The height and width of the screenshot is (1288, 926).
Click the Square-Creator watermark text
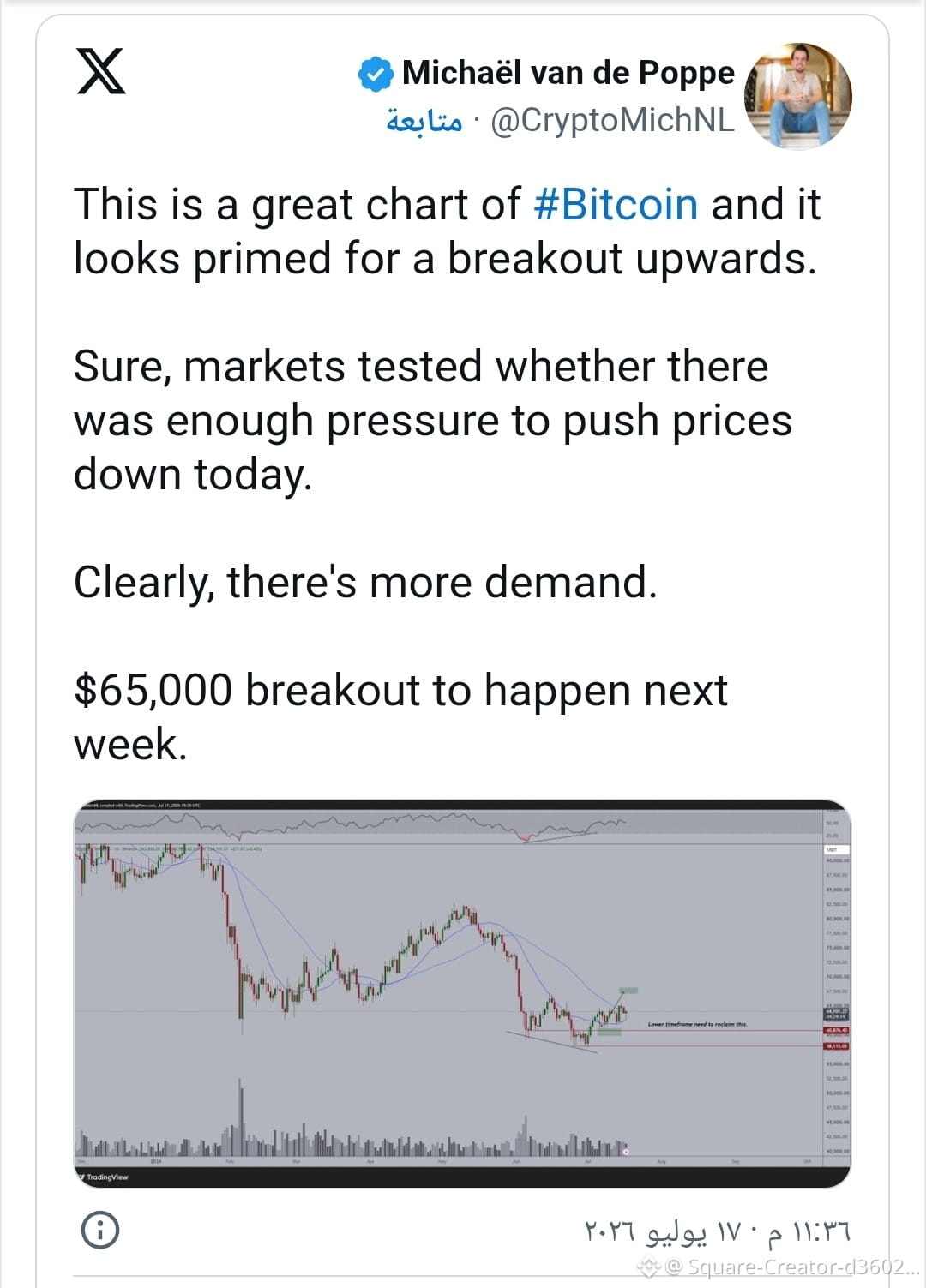click(792, 1267)
